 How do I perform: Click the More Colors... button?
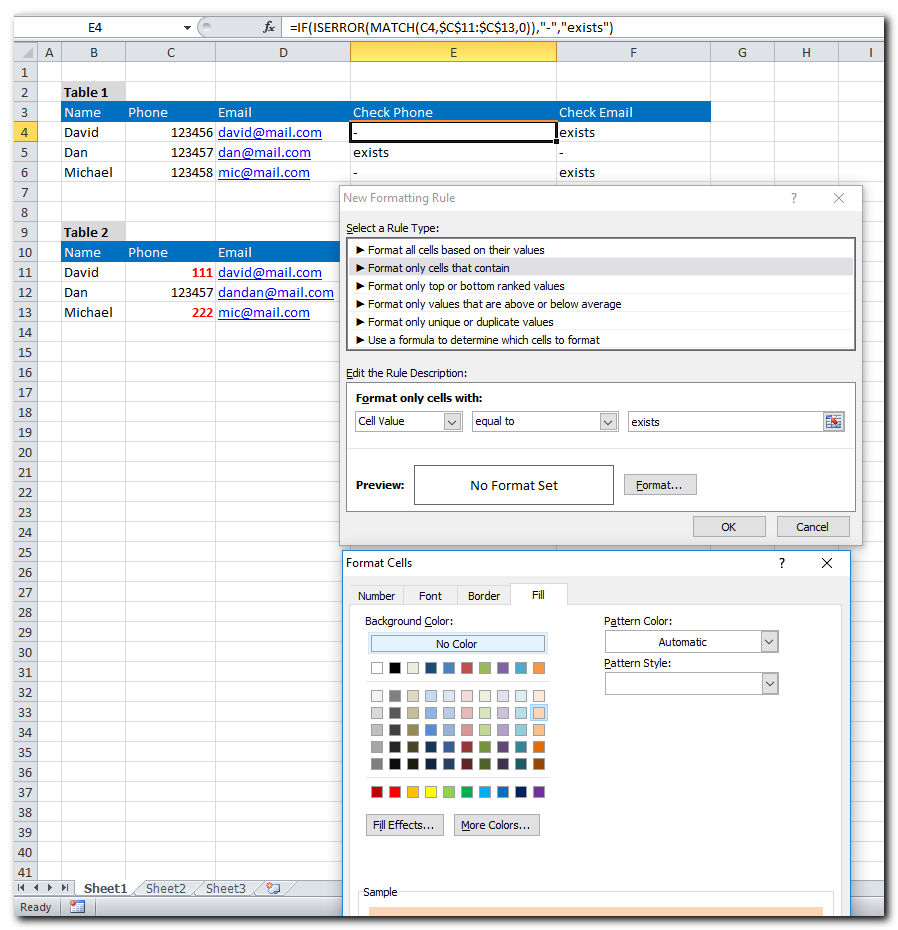[x=497, y=825]
